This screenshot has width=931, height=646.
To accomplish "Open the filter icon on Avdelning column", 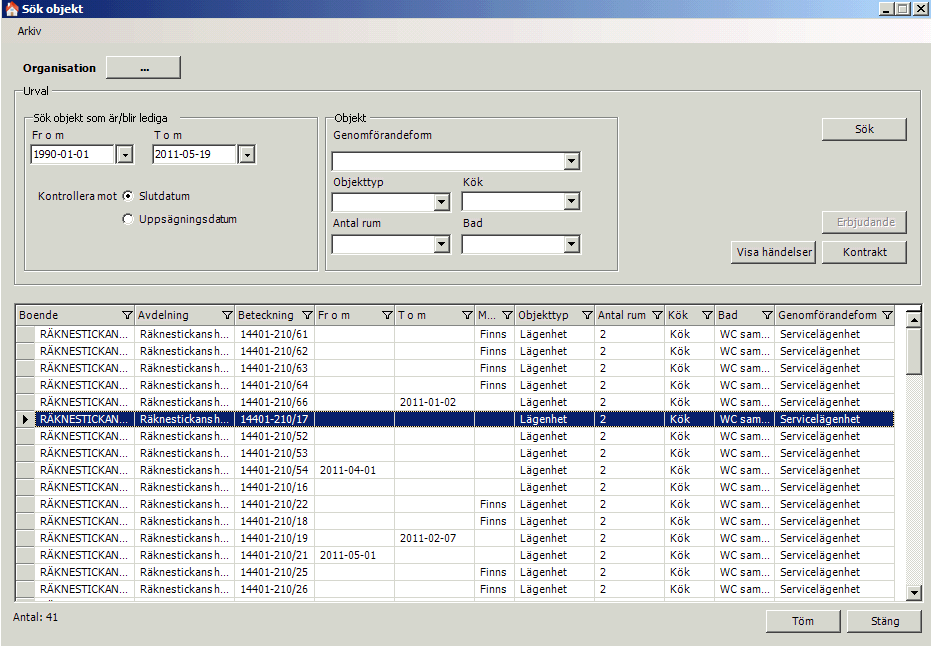I will point(227,315).
